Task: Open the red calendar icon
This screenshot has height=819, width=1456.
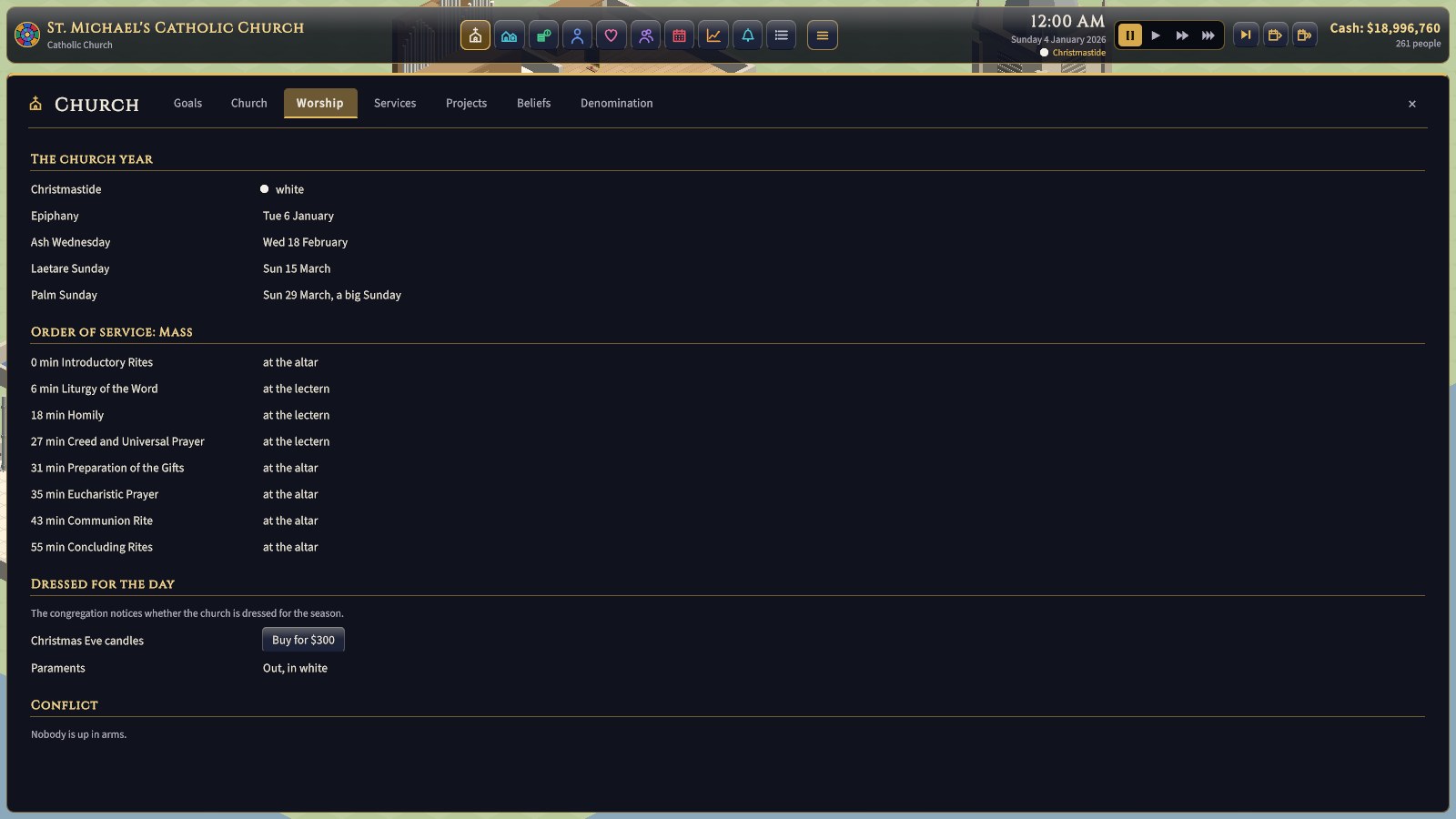Action: [679, 35]
